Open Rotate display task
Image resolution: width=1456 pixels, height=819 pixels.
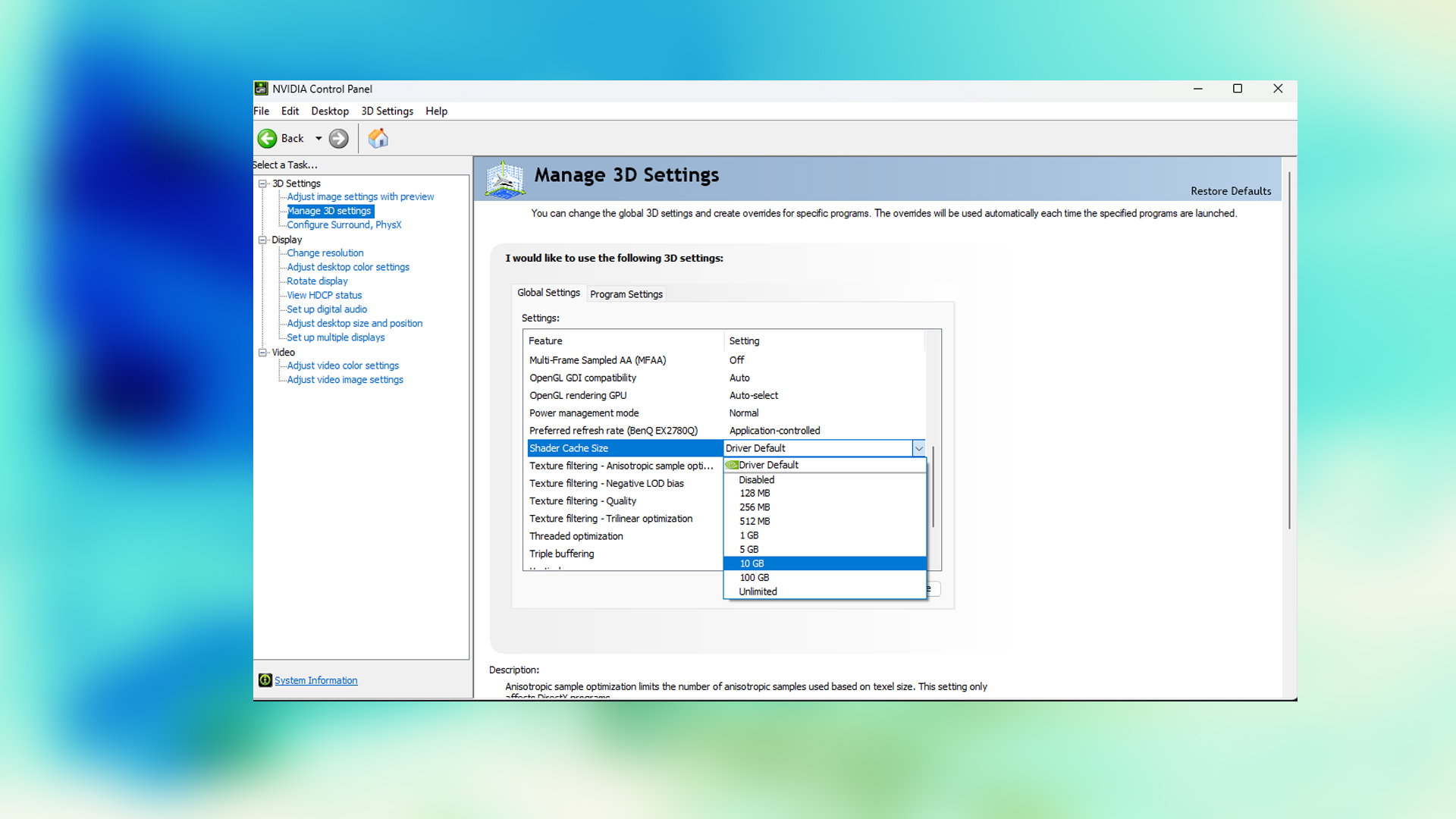point(317,281)
